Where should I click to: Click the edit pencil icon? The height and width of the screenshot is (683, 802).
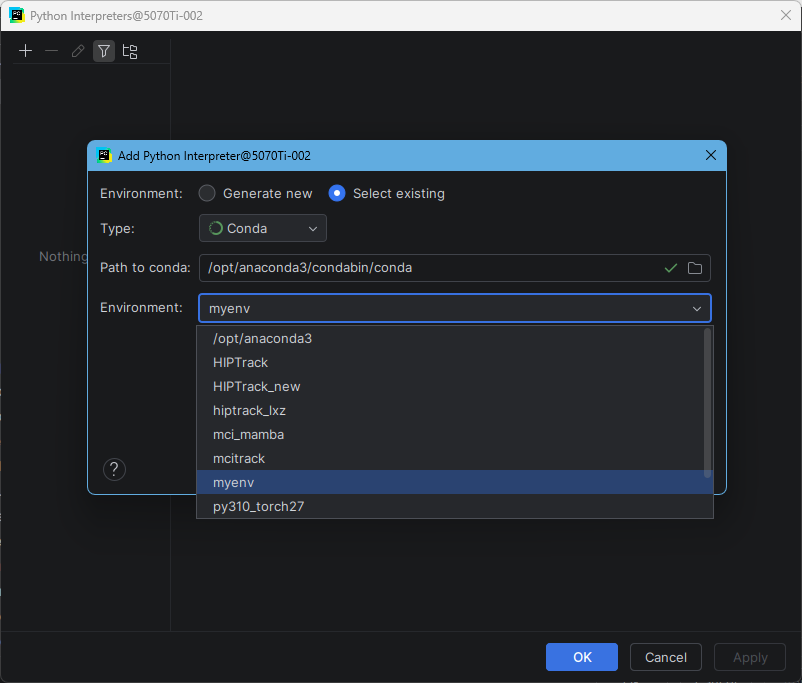click(x=78, y=51)
